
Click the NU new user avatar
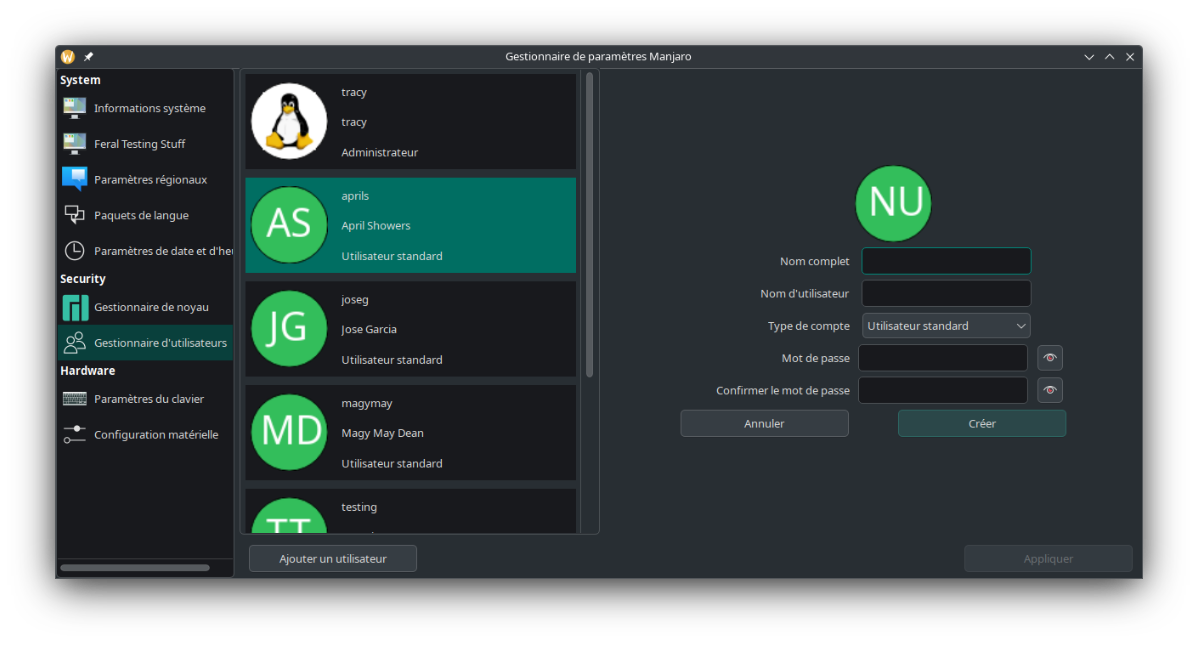[893, 203]
